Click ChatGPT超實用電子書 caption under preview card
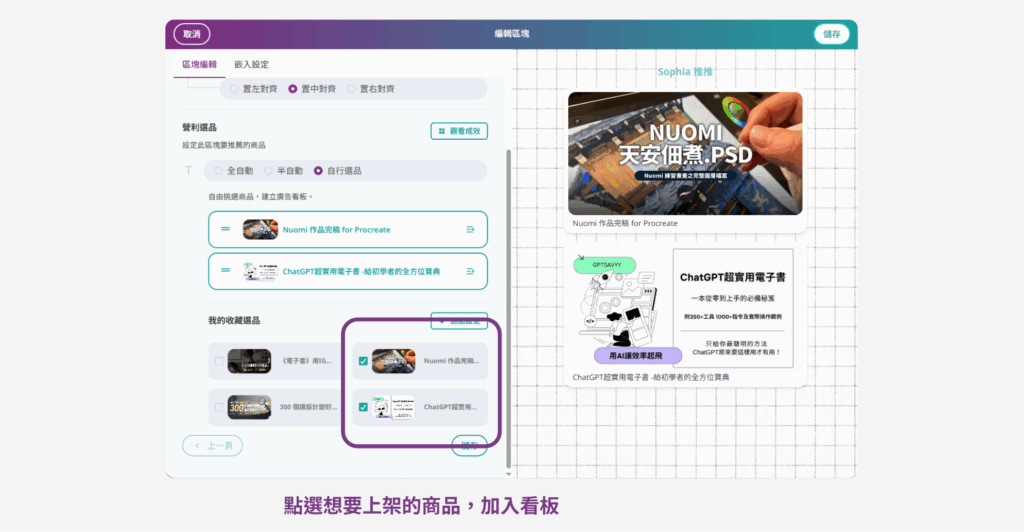The width and height of the screenshot is (1024, 532). tap(650, 377)
